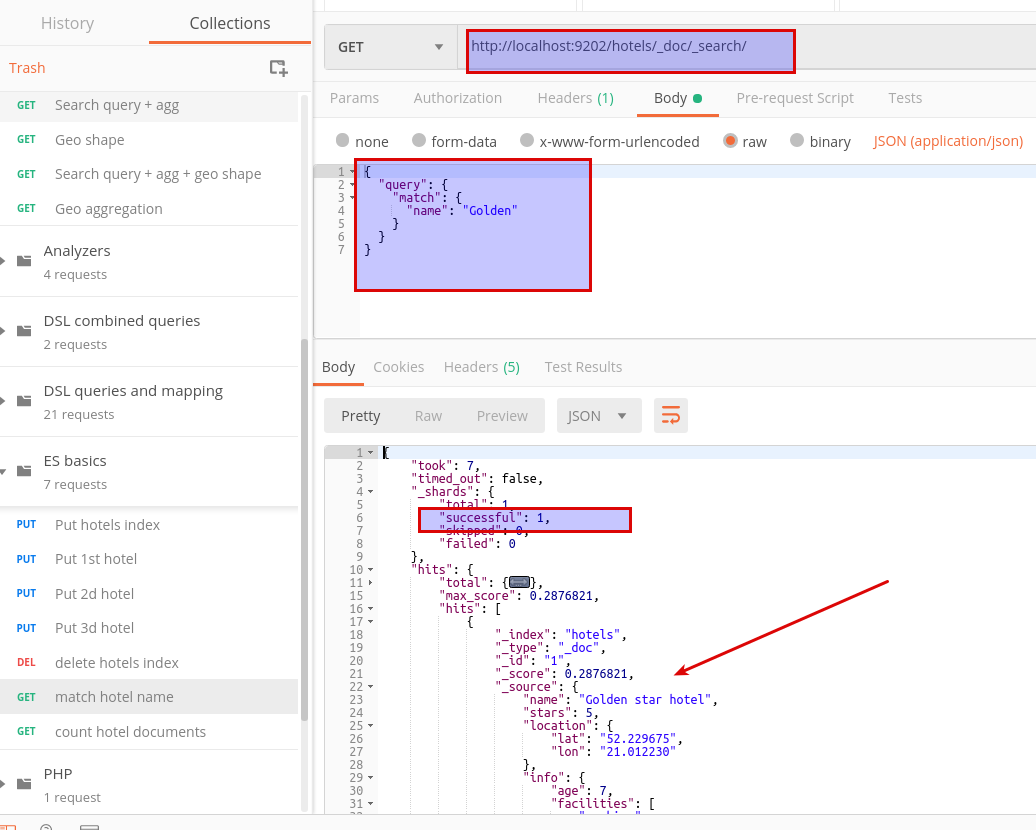Switch to the History tab
Screen dimensions: 1036x830
pos(69,23)
